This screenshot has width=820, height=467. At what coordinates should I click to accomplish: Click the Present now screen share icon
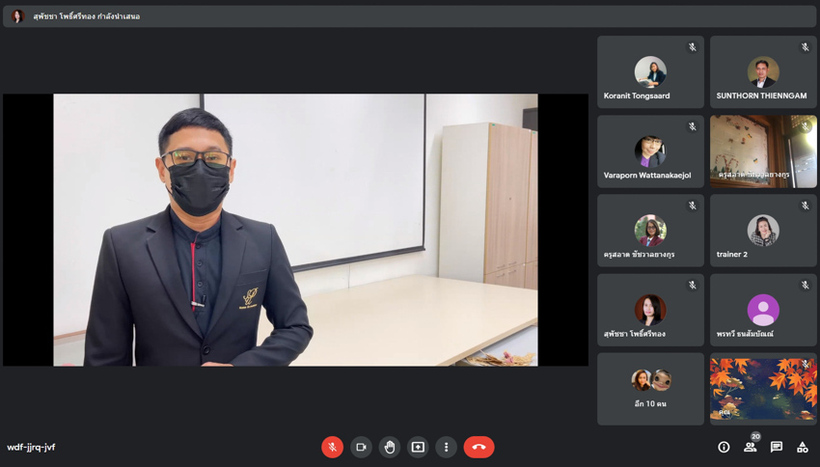[418, 447]
